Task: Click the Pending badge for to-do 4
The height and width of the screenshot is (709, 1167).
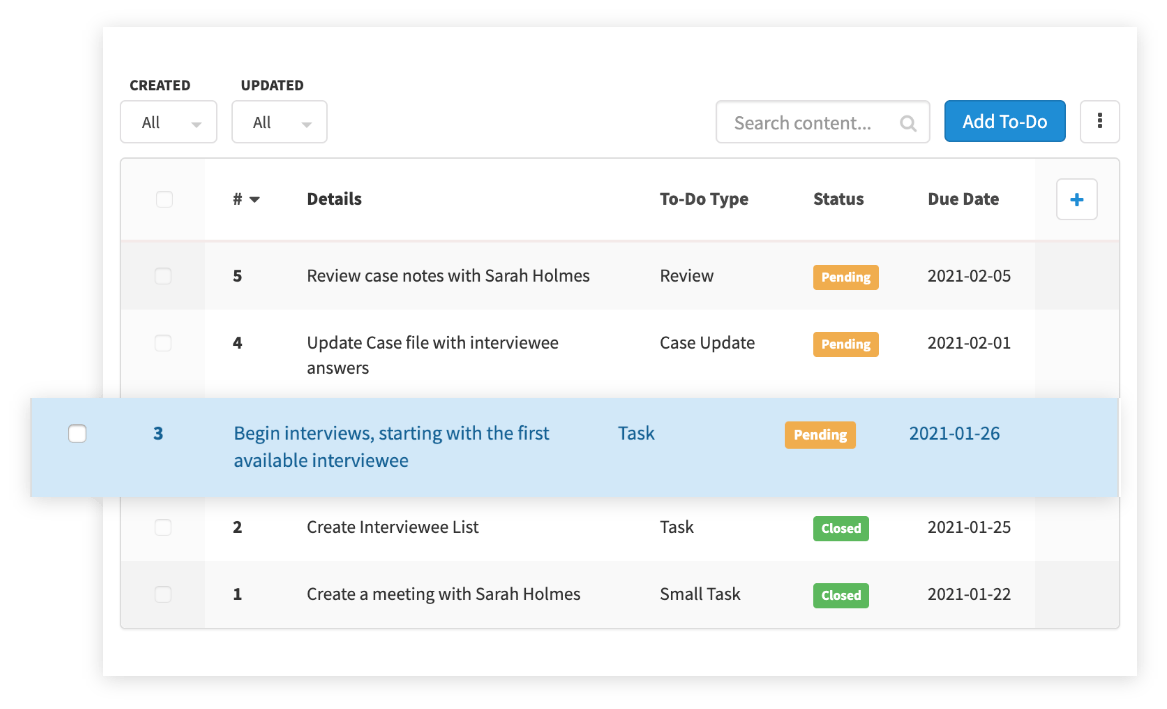Action: (845, 344)
